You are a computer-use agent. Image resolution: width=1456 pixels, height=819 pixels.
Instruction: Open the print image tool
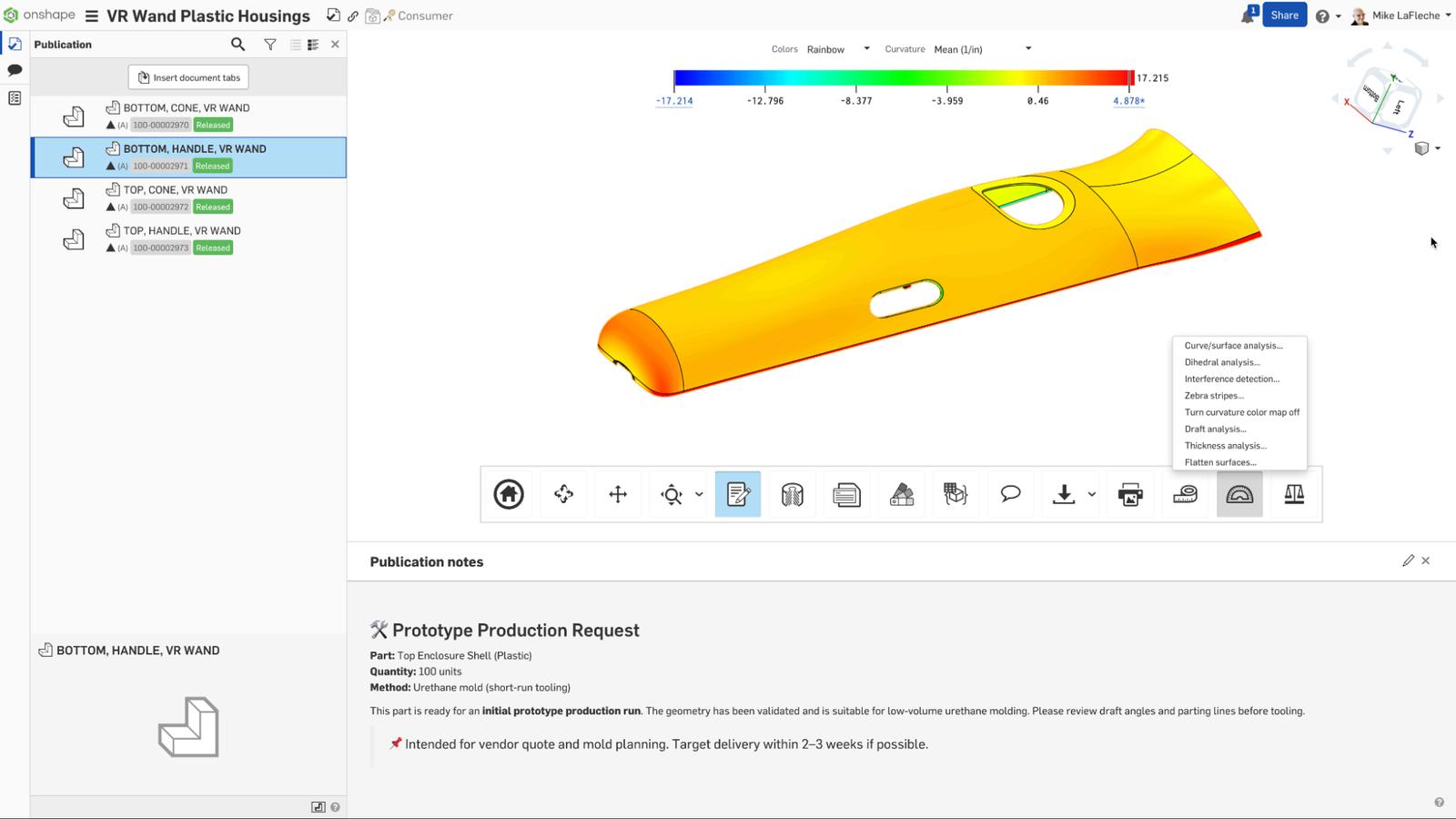[x=1130, y=494]
